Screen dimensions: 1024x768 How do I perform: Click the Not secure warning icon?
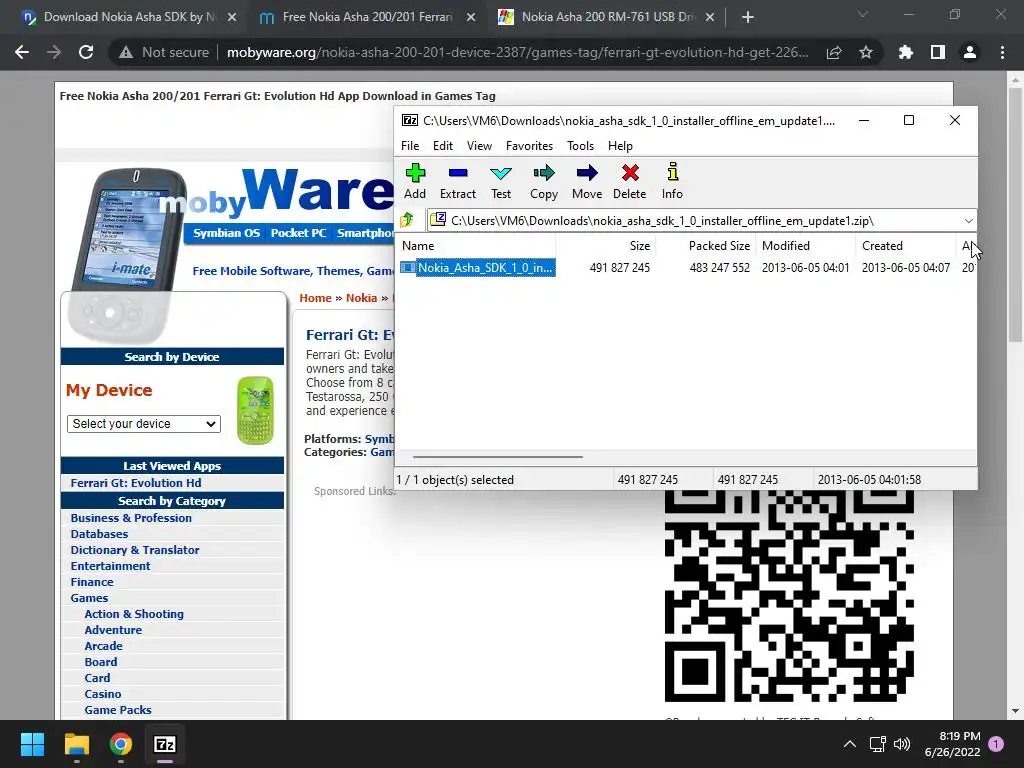(x=126, y=52)
